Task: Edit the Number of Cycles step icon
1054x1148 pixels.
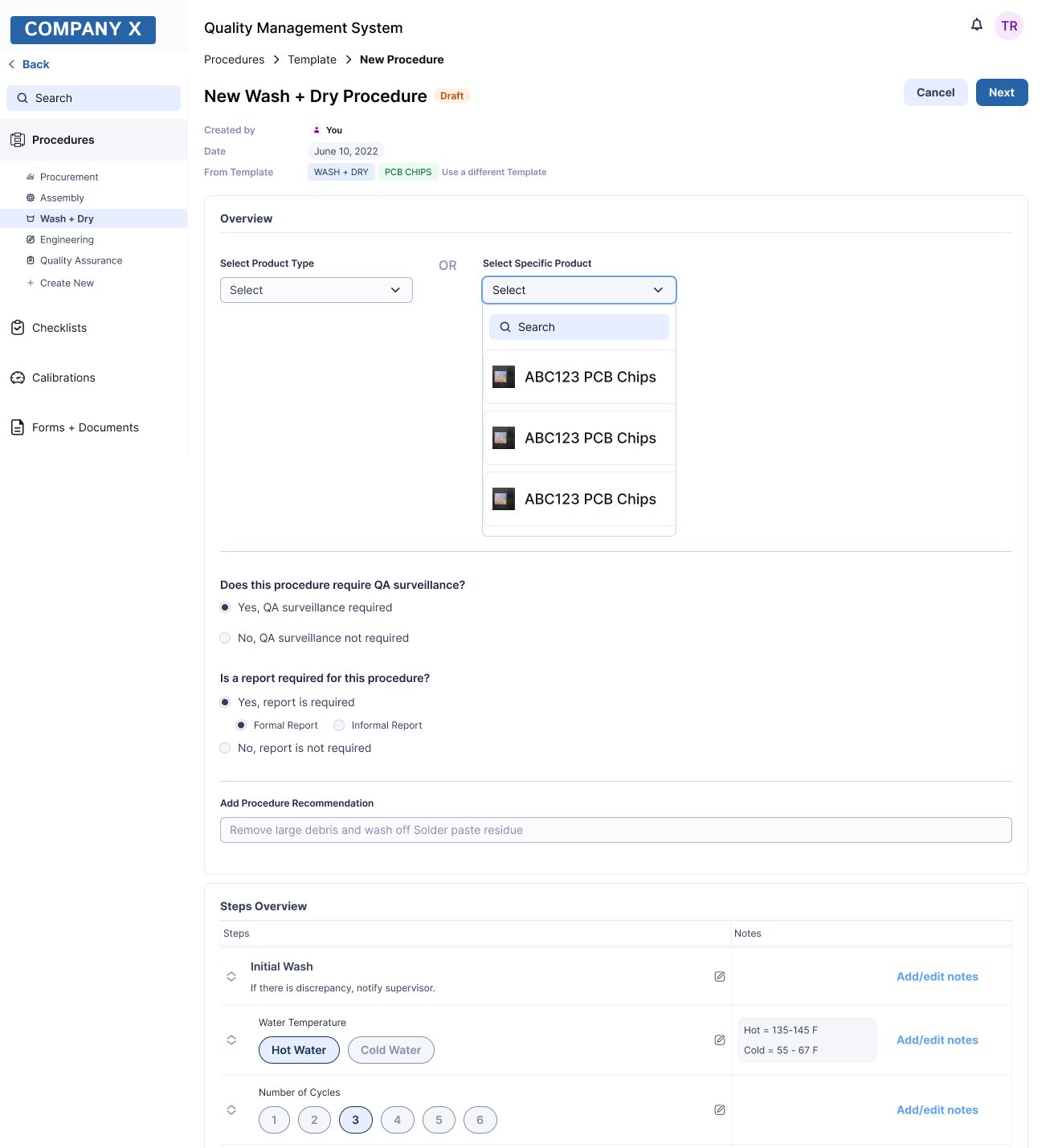Action: [720, 1110]
